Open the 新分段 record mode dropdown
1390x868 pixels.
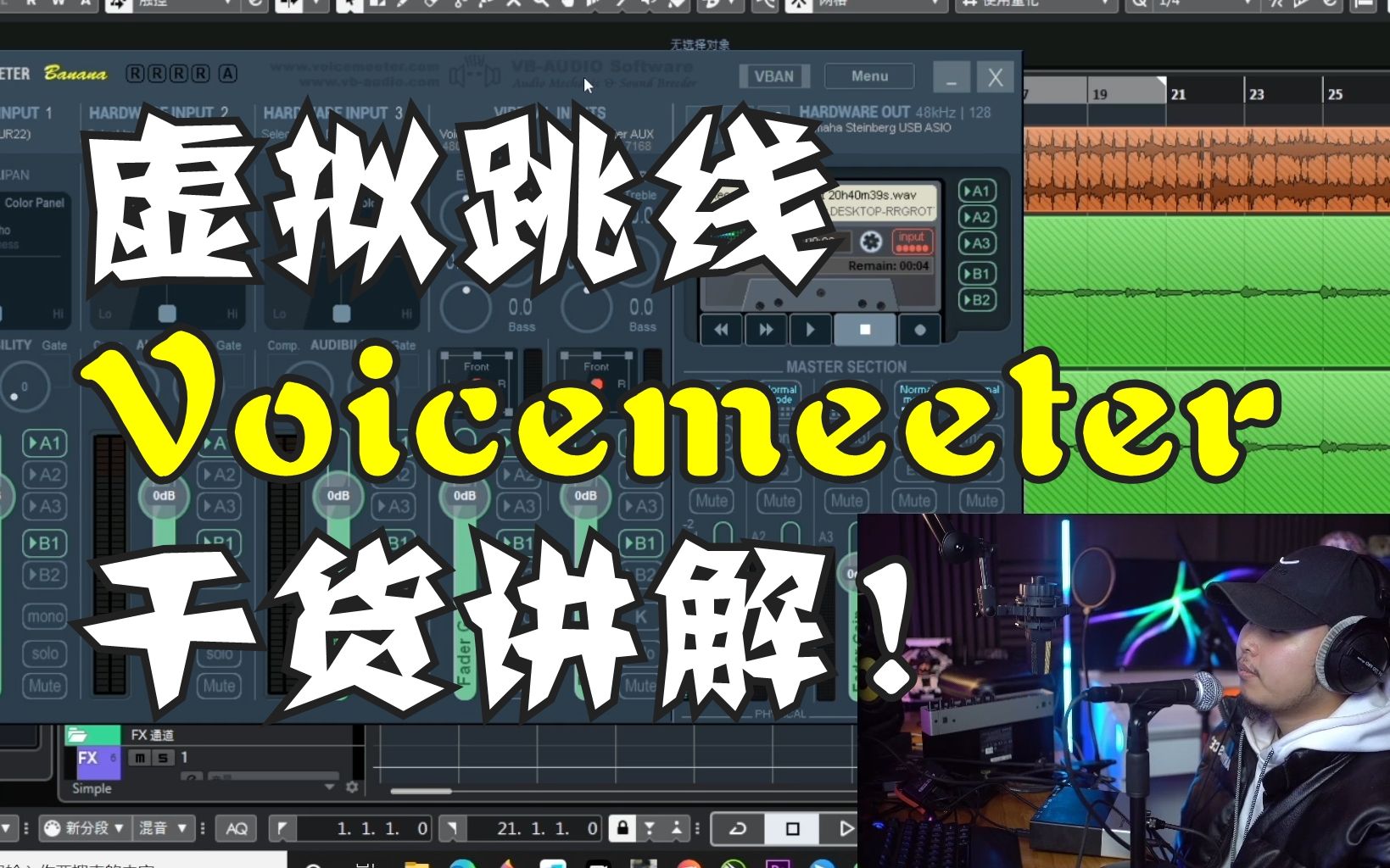(84, 828)
